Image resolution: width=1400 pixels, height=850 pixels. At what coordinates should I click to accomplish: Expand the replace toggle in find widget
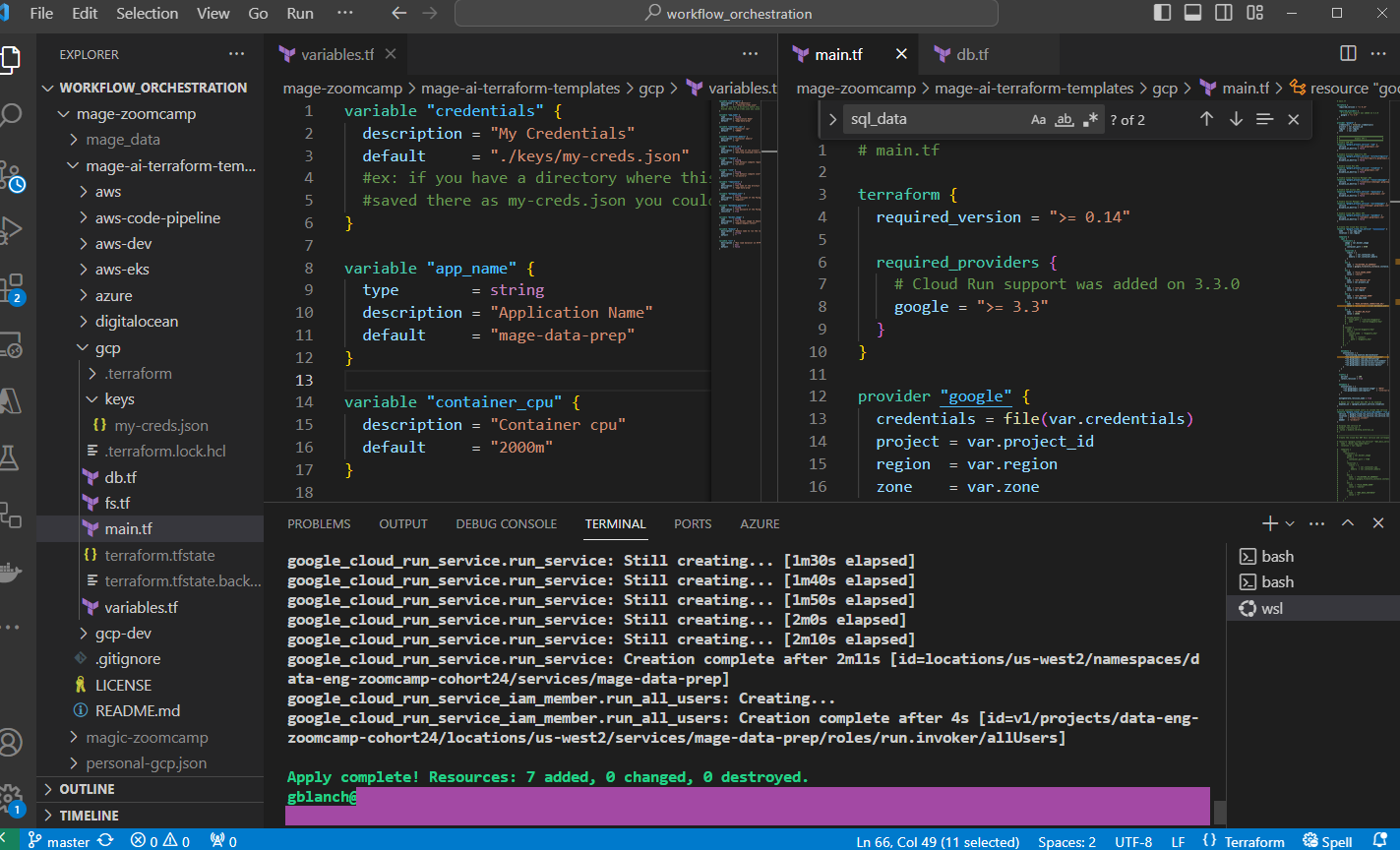tap(832, 119)
